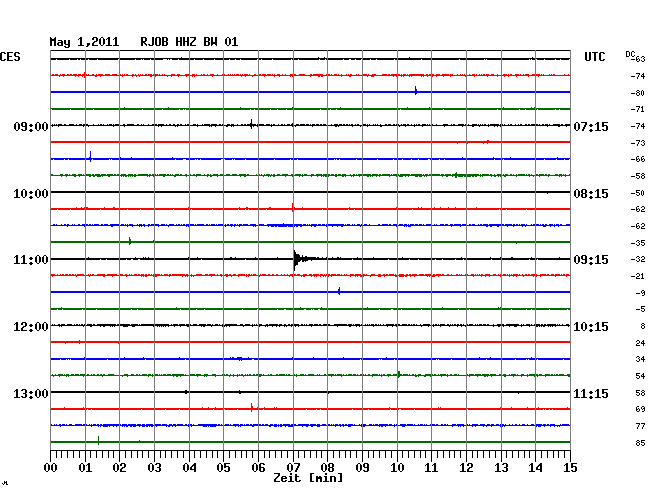Select the 09:00 local time label

coord(31,126)
